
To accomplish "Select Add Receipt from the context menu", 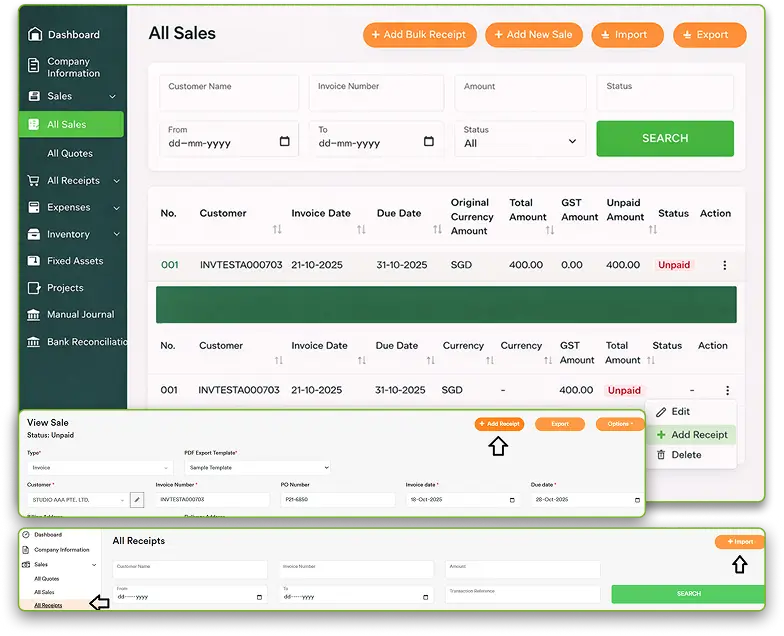I will click(691, 435).
